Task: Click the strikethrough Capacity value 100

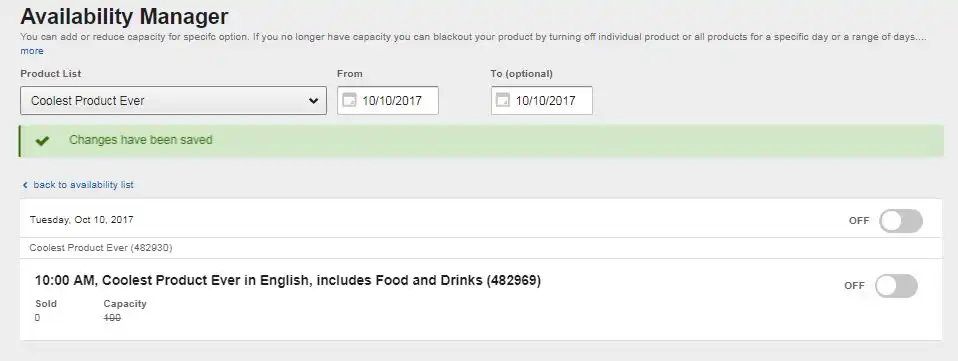Action: click(112, 318)
